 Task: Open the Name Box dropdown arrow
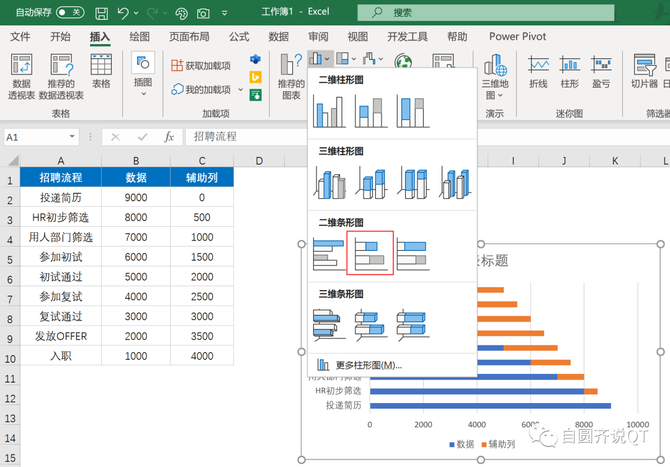point(72,137)
